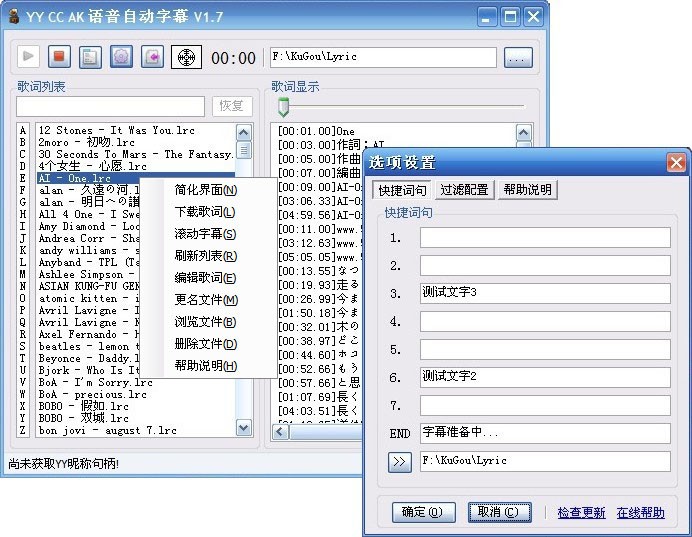Click the lyric list search field

tap(110, 106)
